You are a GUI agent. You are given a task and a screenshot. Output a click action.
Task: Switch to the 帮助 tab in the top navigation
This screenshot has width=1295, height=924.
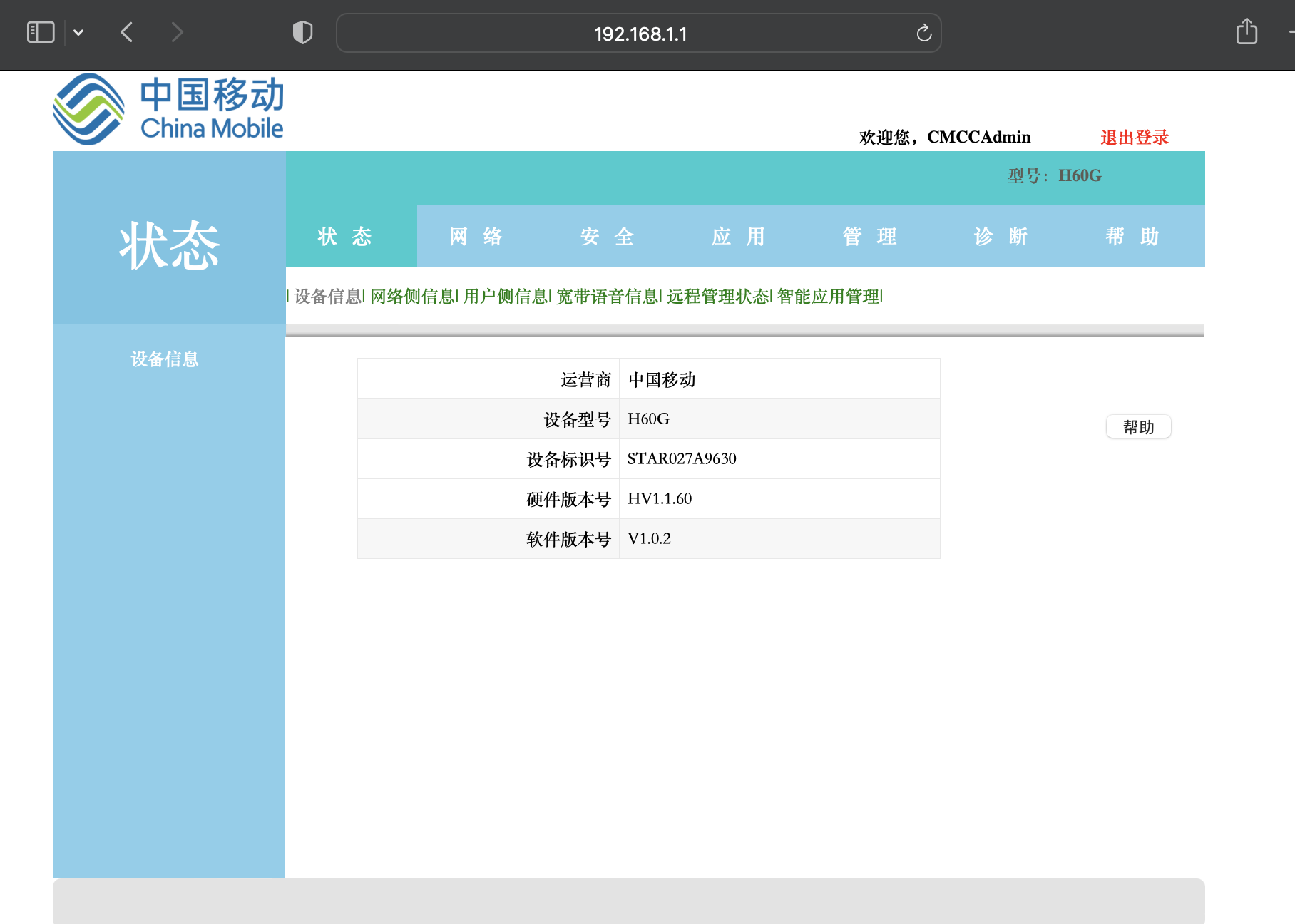tap(1132, 236)
